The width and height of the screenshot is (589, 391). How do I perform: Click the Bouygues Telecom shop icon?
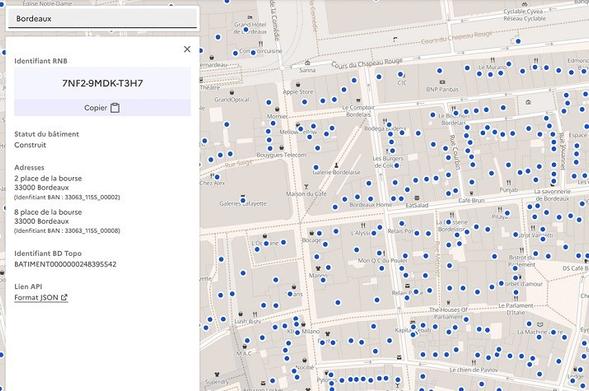click(281, 148)
